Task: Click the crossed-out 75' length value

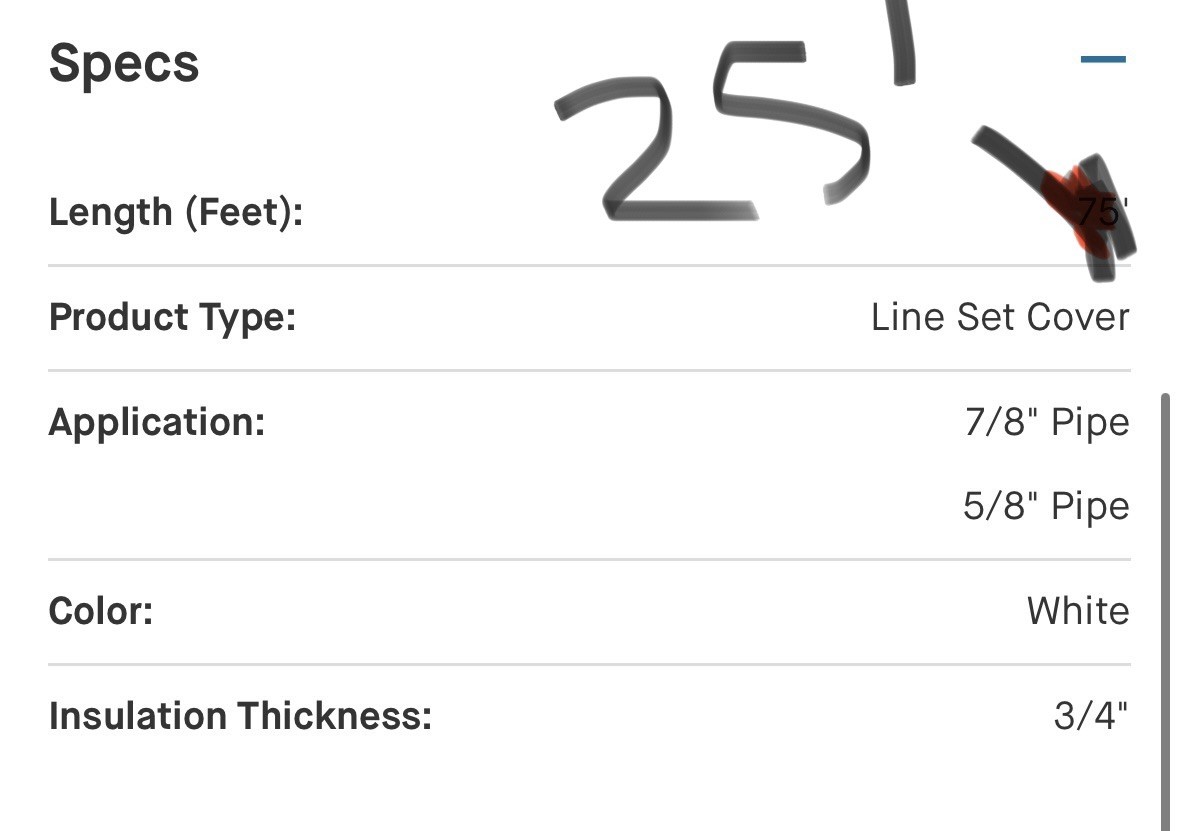Action: tap(1103, 213)
